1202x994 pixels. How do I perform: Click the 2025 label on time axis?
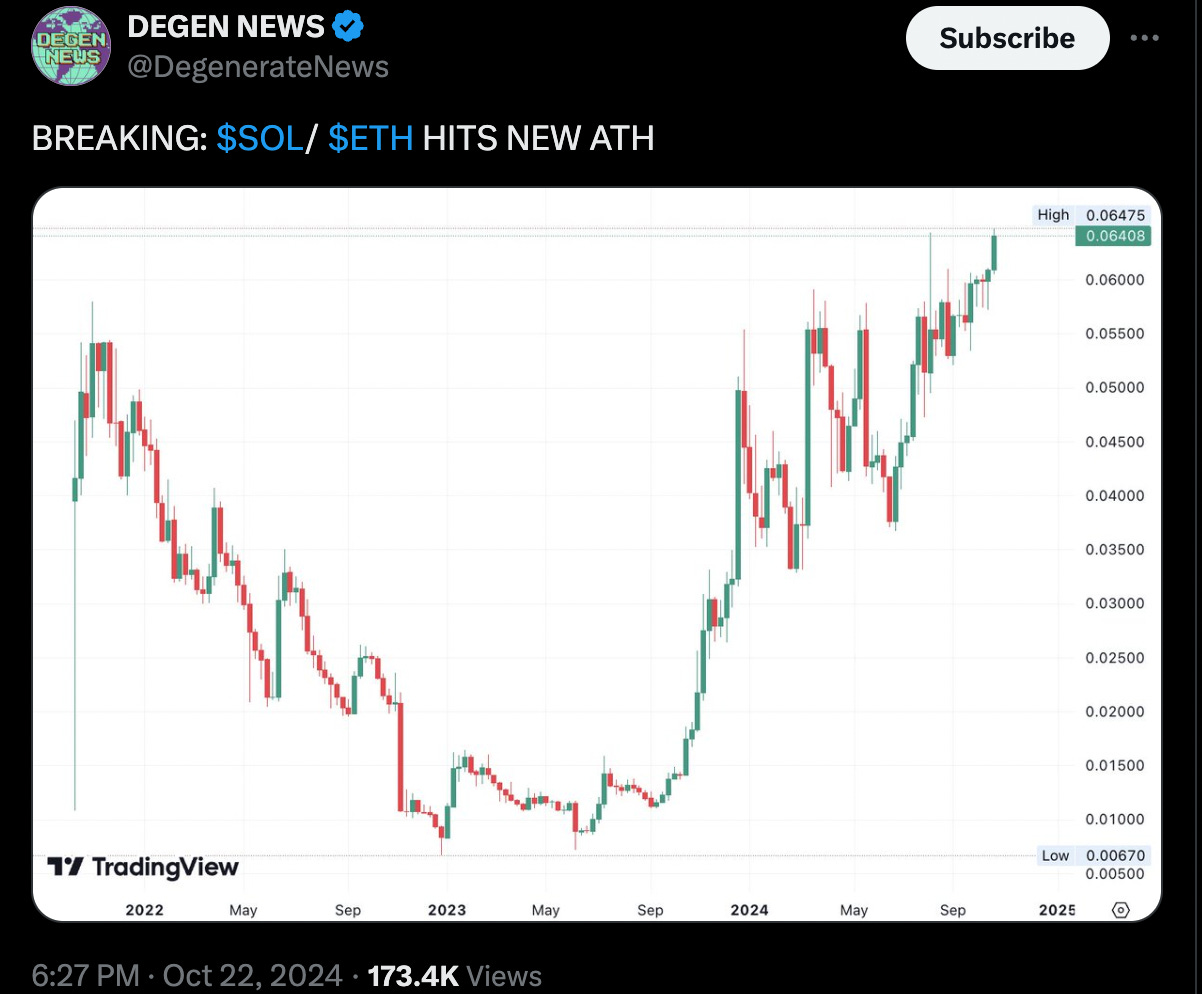point(1057,910)
